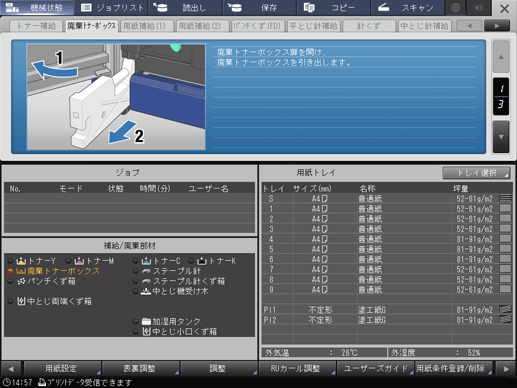Click the 中とじ機受け木 icon

click(x=146, y=291)
